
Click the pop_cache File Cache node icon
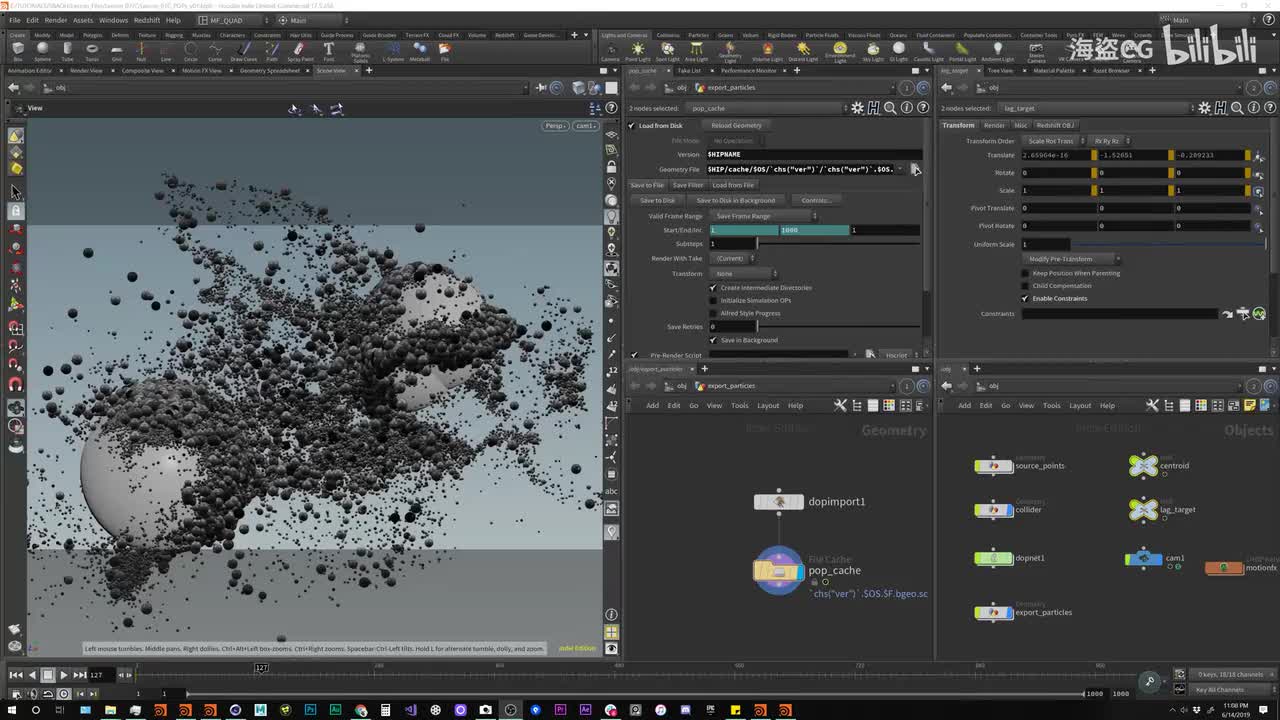click(x=778, y=571)
